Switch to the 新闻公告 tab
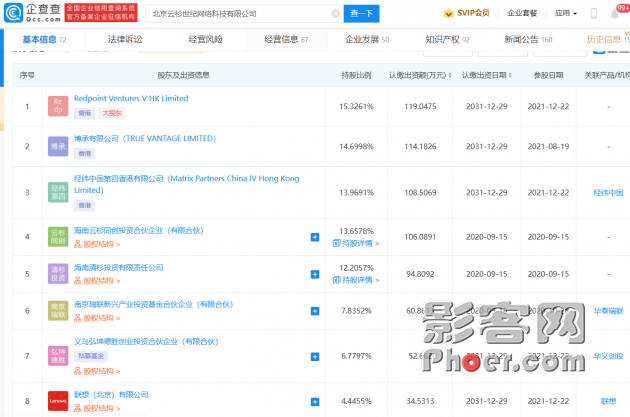The height and width of the screenshot is (417, 630). point(528,39)
